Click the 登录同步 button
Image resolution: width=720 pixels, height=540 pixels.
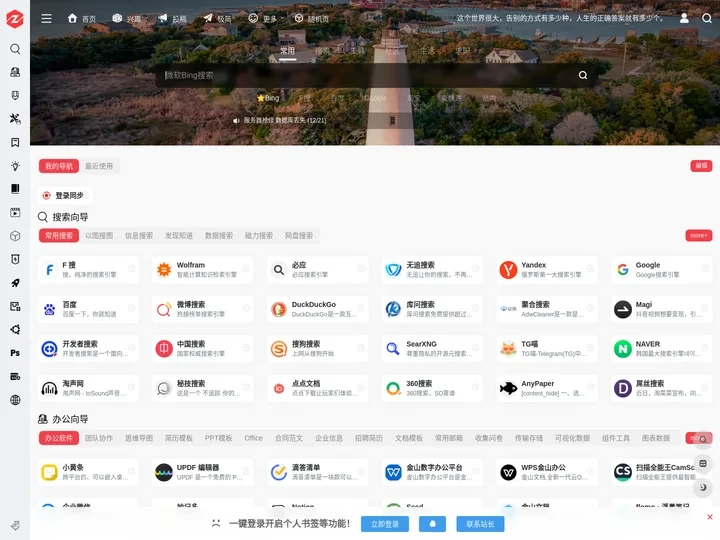coord(65,196)
